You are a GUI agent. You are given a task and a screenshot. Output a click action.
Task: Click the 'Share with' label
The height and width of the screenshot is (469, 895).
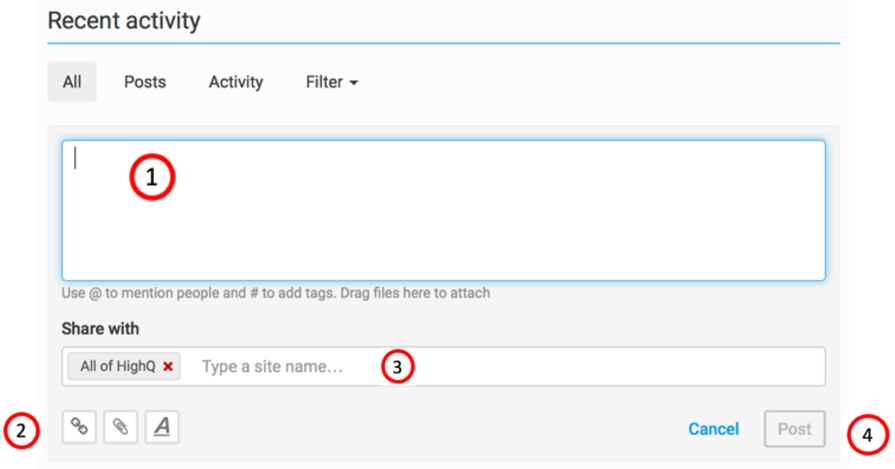pyautogui.click(x=100, y=329)
